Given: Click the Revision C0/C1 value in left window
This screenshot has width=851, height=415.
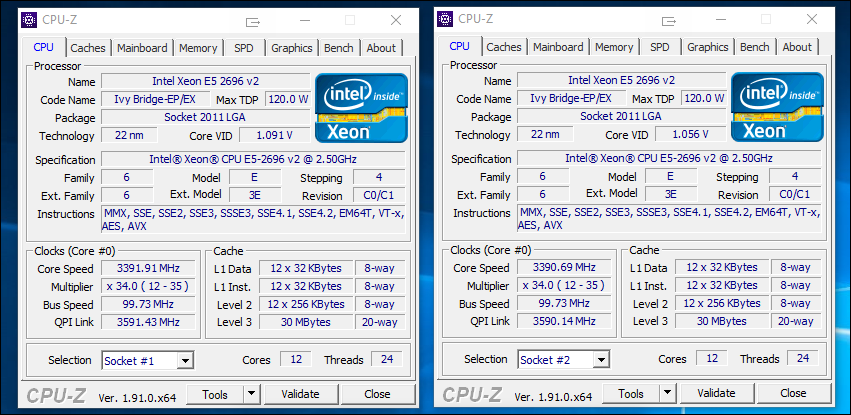Looking at the screenshot, I should 379,195.
